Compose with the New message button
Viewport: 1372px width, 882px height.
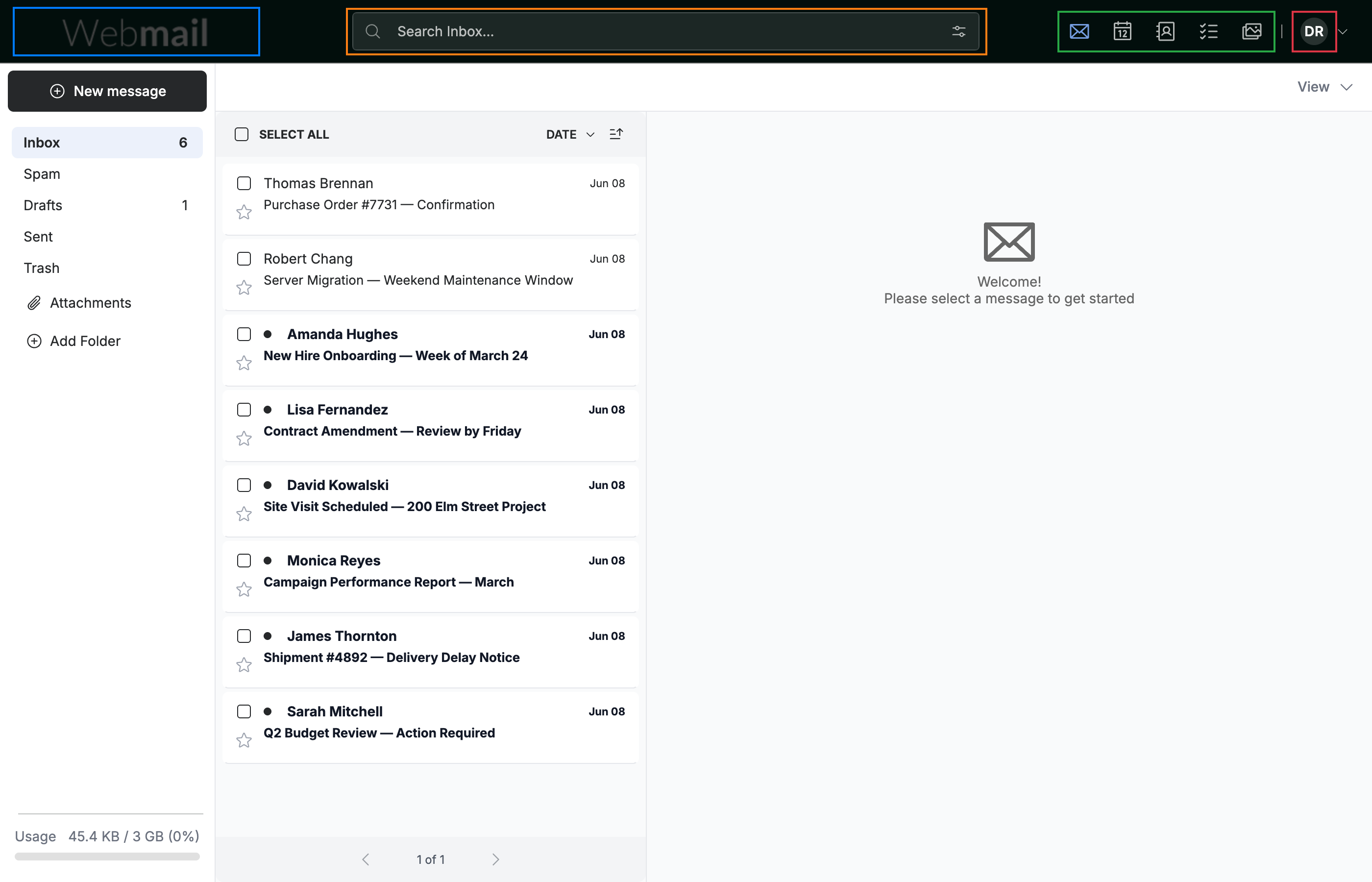click(107, 91)
